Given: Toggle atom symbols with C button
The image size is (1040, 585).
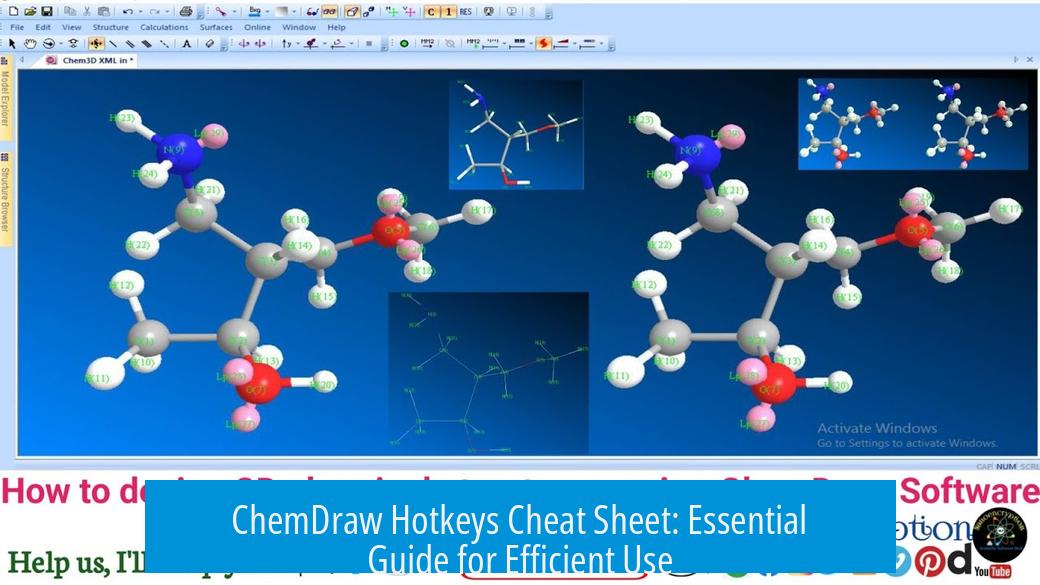Looking at the screenshot, I should pyautogui.click(x=432, y=11).
